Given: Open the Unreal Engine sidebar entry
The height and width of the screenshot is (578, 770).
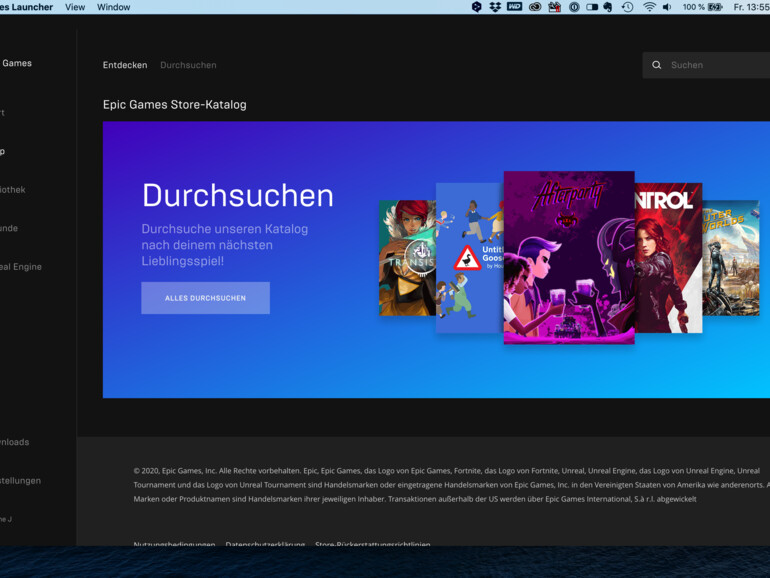Looking at the screenshot, I should pos(22,267).
